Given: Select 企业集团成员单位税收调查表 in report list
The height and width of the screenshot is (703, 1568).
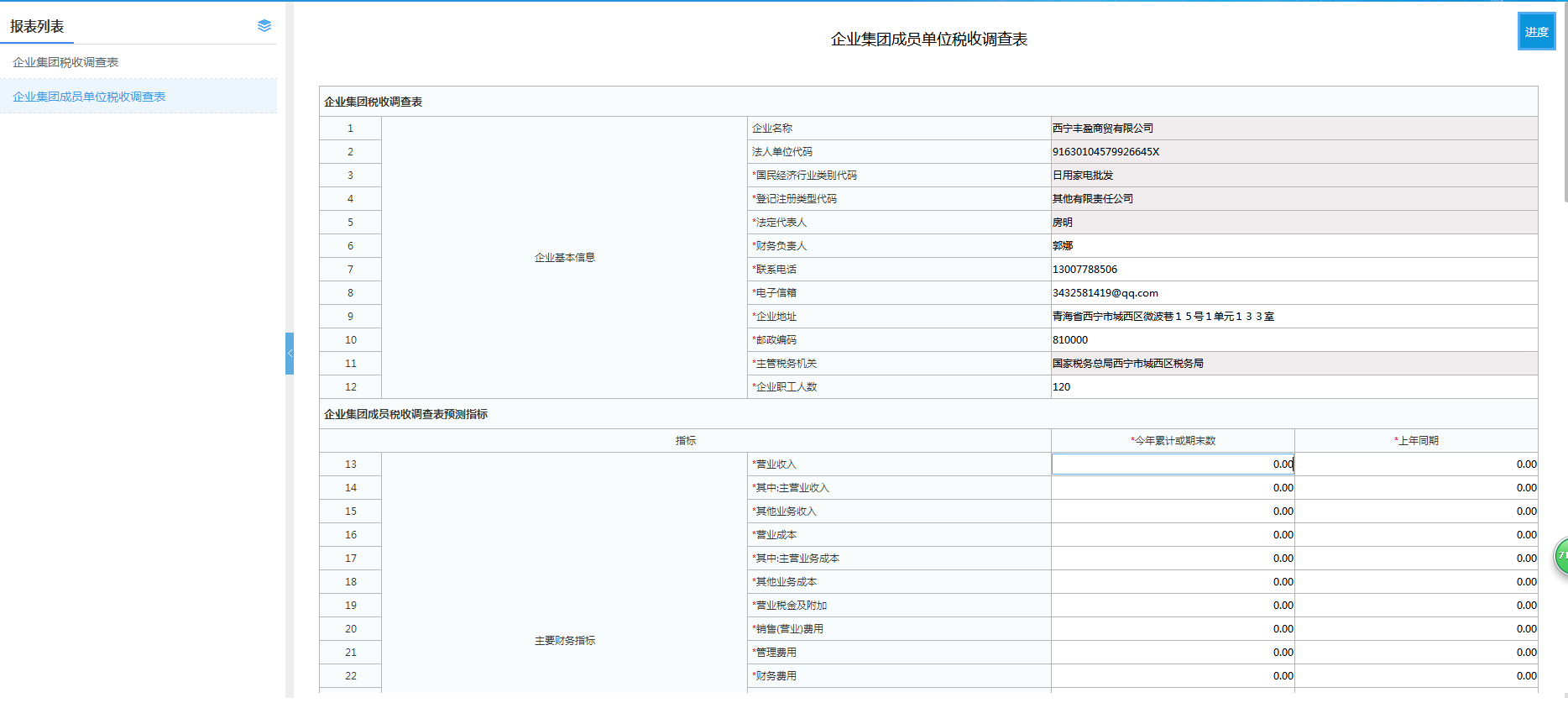Looking at the screenshot, I should pos(89,97).
